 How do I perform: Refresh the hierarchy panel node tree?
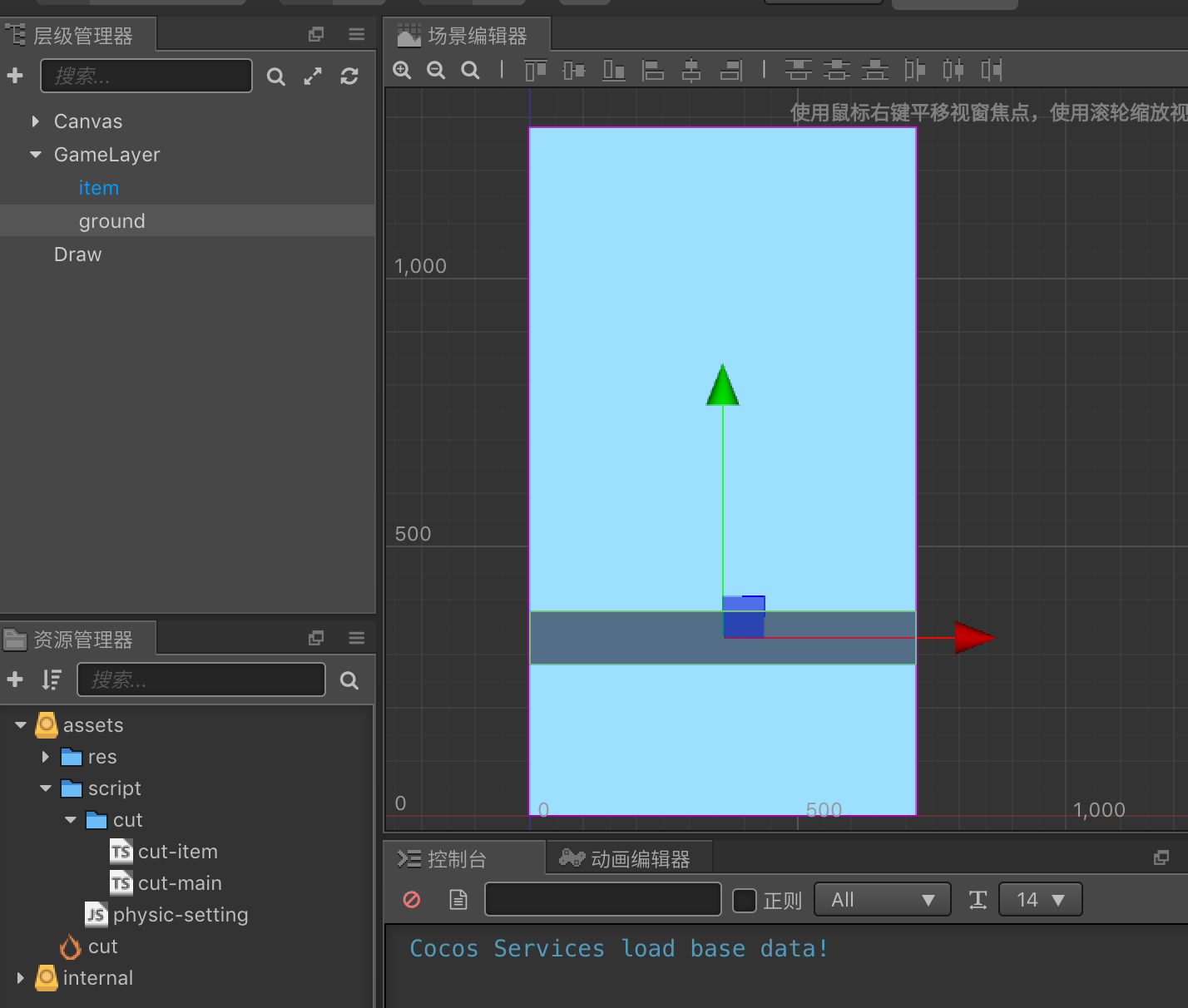tap(349, 77)
